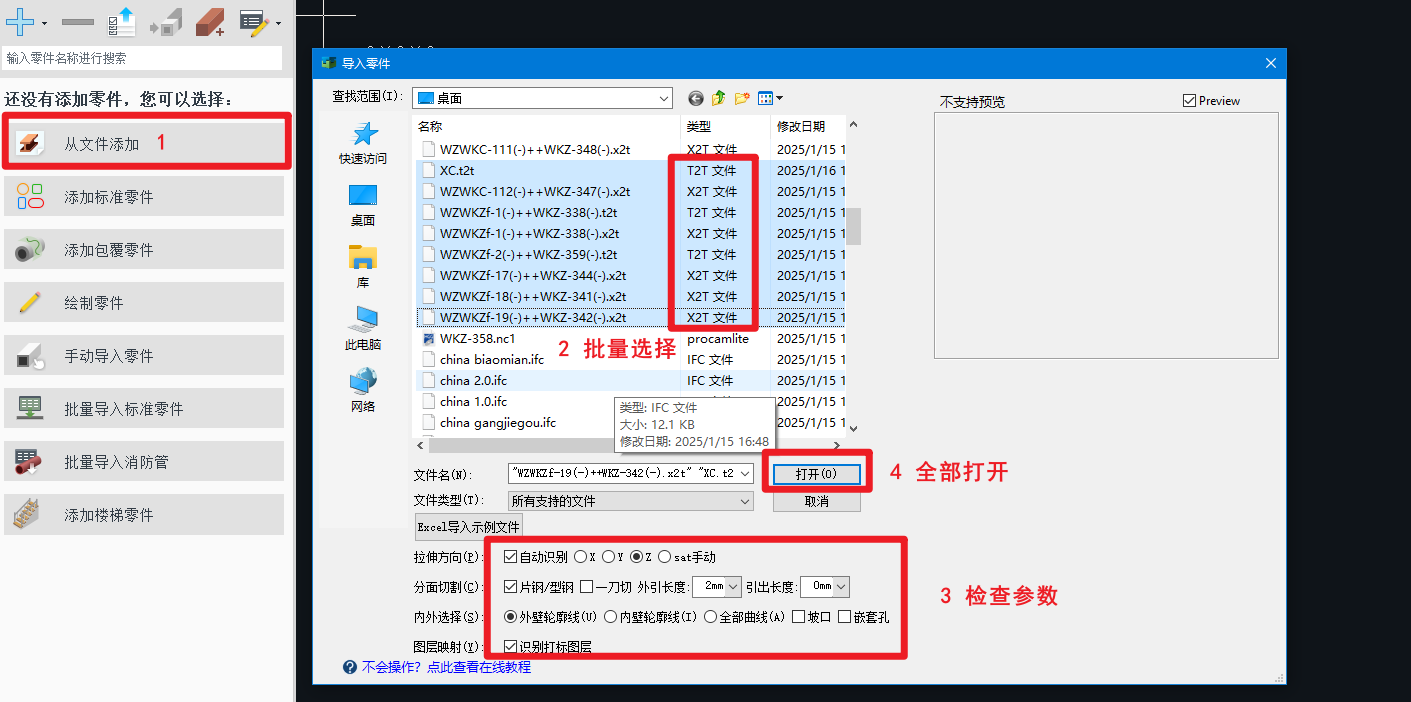
Task: Open the 文件类型 dropdown
Action: [630, 500]
